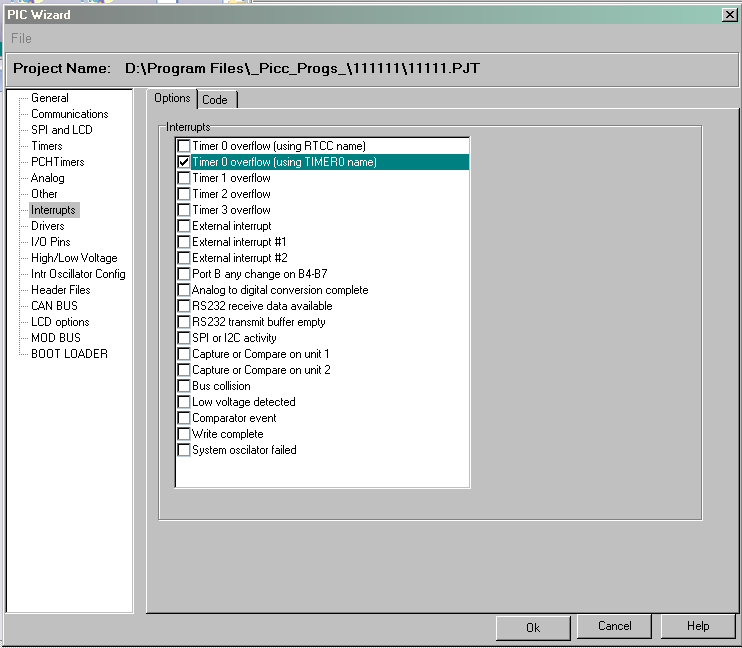
Task: Open I/O Pins settings
Action: pos(51,242)
